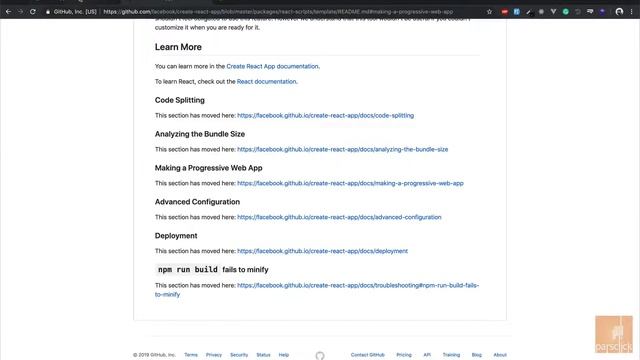The image size is (640, 360).
Task: Open the Training footer link
Action: coord(451,355)
